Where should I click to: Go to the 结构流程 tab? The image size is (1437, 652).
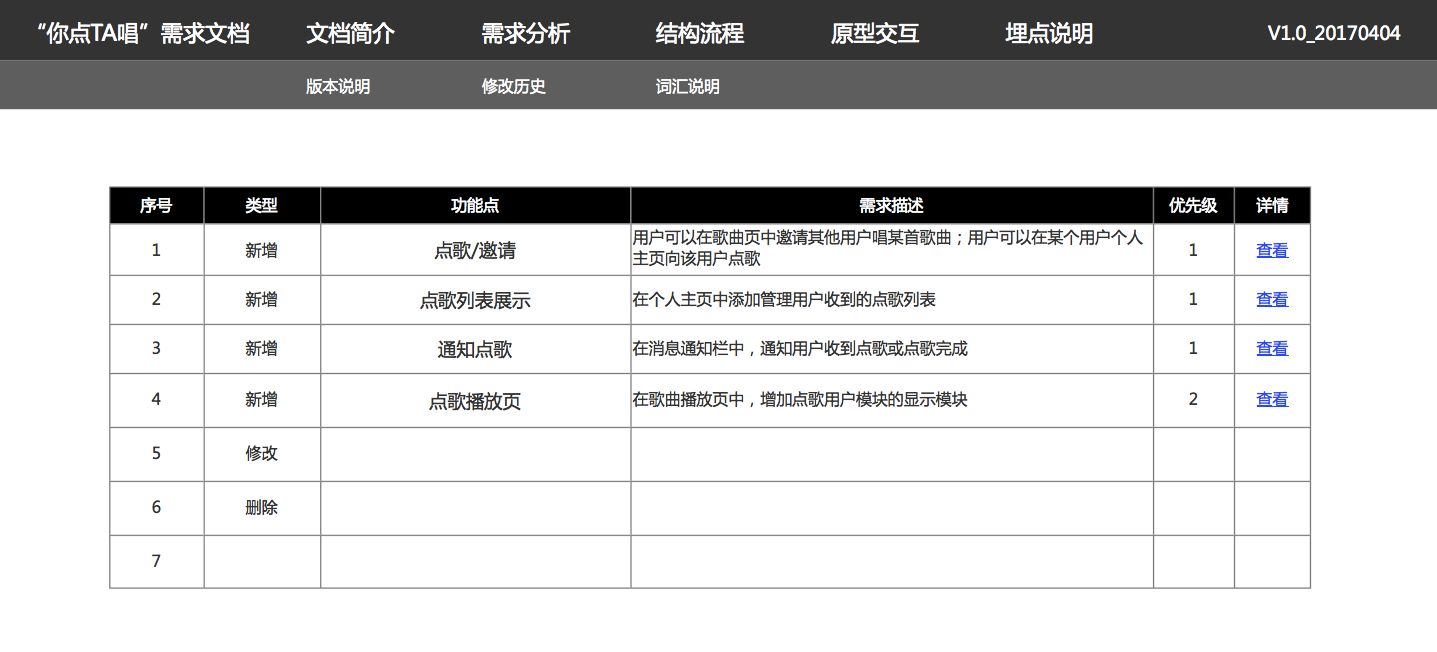pyautogui.click(x=699, y=33)
